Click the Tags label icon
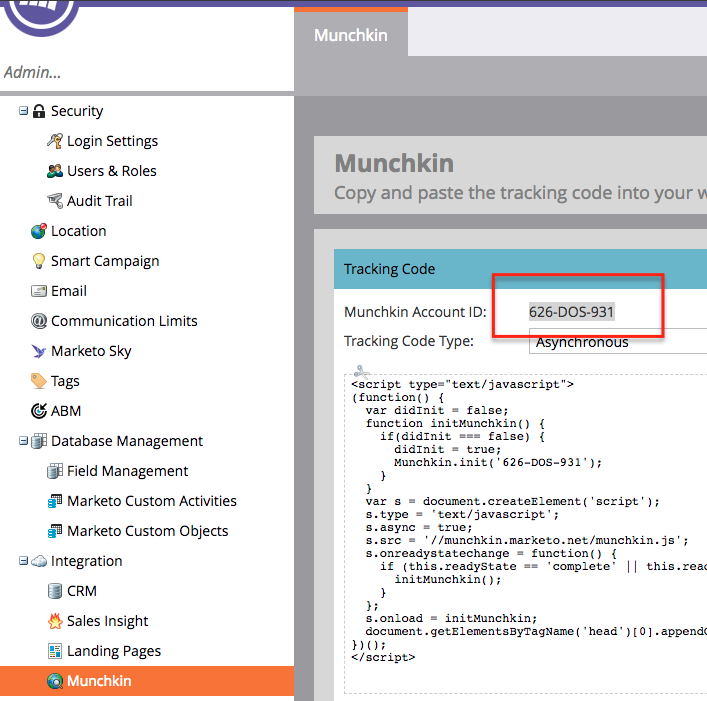The width and height of the screenshot is (707, 701). [x=39, y=381]
